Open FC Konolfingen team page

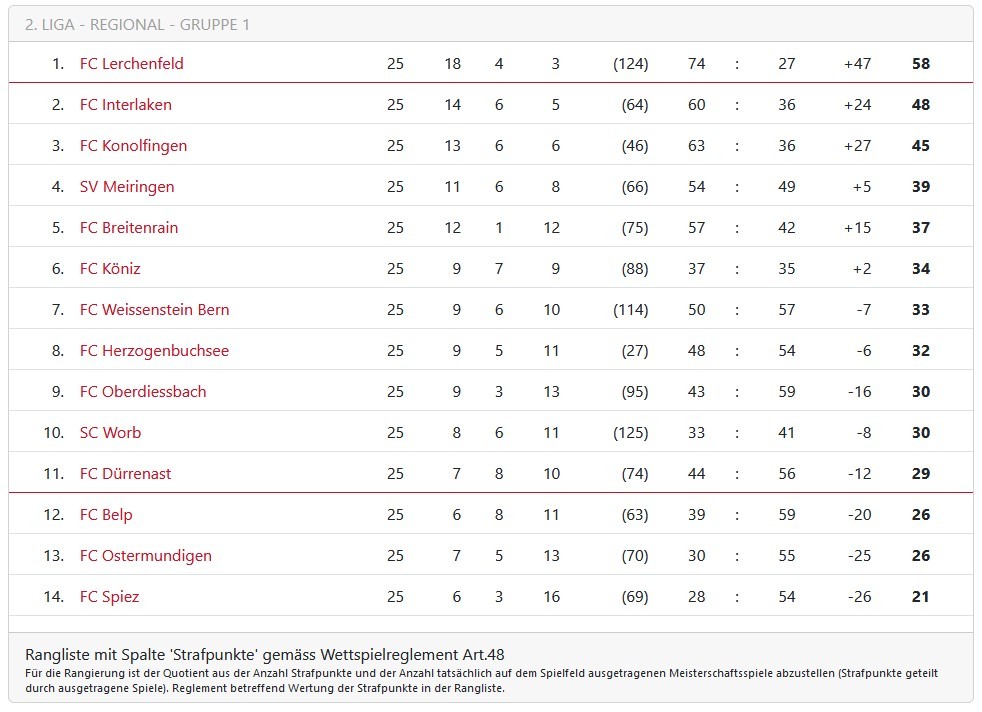pyautogui.click(x=133, y=145)
